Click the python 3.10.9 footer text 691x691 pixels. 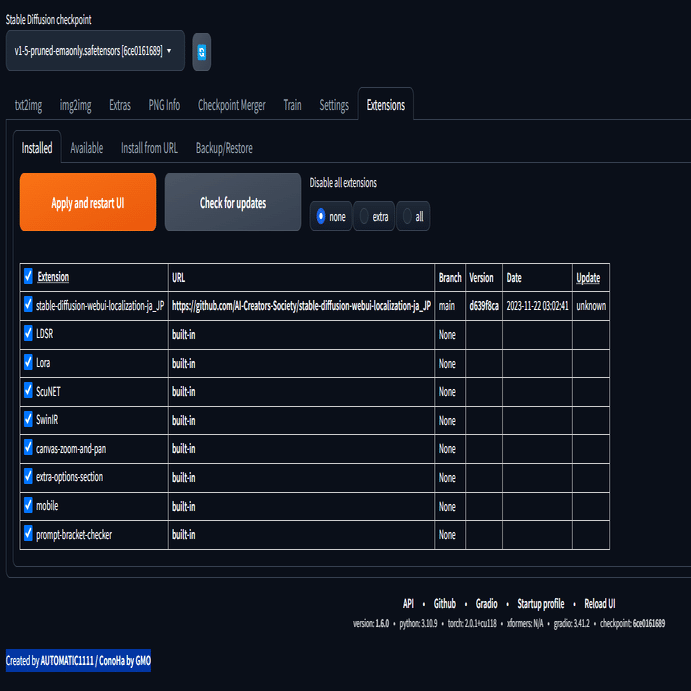pyautogui.click(x=418, y=624)
